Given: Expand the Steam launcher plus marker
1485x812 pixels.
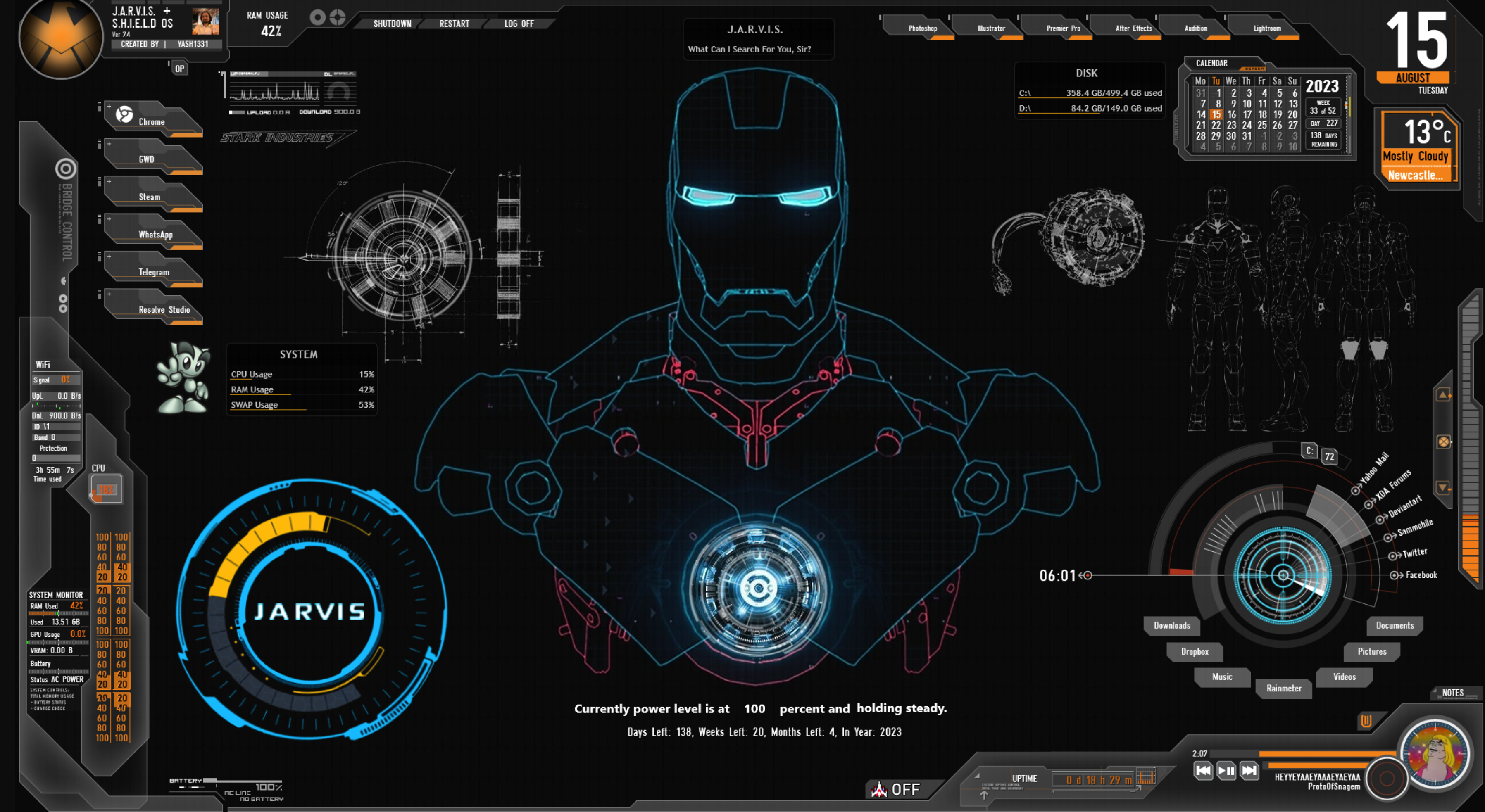Looking at the screenshot, I should pos(109,182).
